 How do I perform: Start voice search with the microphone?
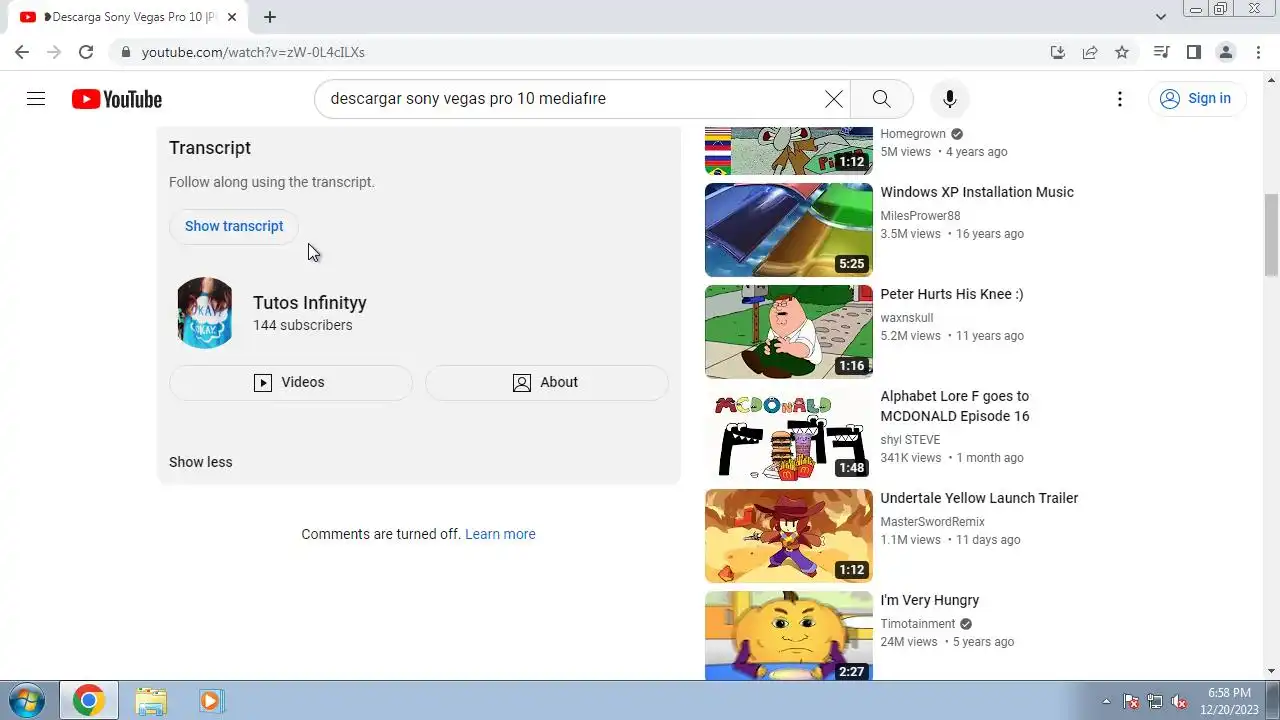click(x=950, y=99)
